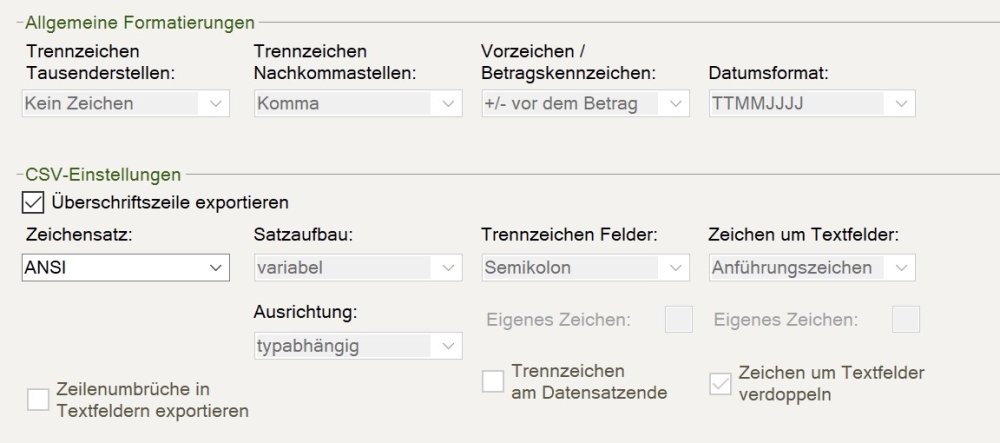Image resolution: width=1000 pixels, height=443 pixels.
Task: Expand Vorzeichen / Betragskennzeichen dropdown
Action: click(585, 103)
